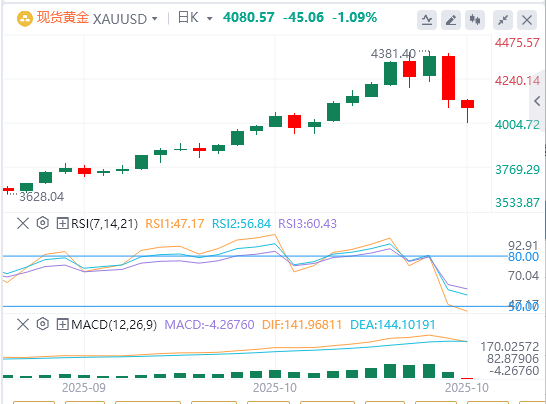Open MACD indicator settings gear
Screen dimensions: 546x404
42,324
